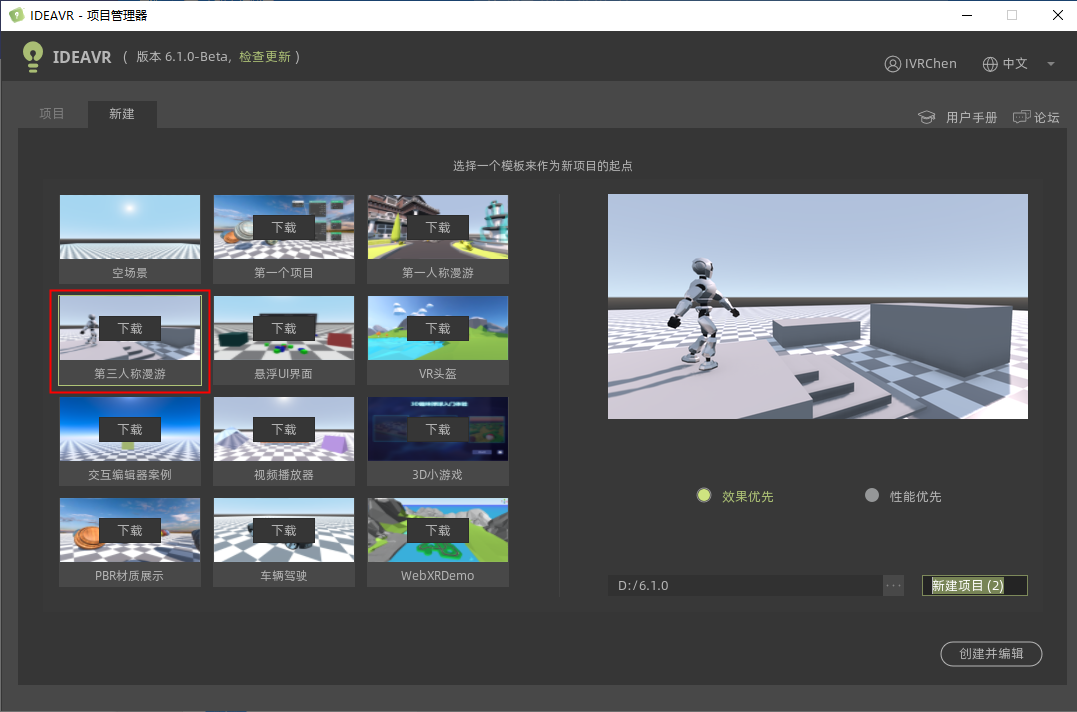Select the WebXRDemo template label

tap(438, 575)
